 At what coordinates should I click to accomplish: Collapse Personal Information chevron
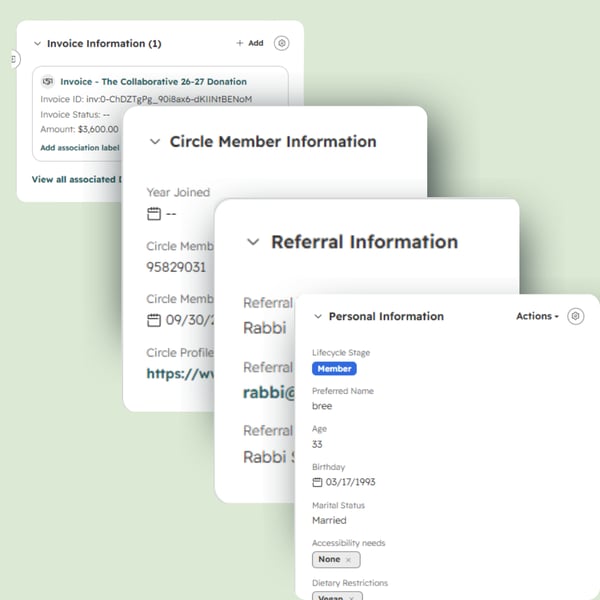(318, 316)
